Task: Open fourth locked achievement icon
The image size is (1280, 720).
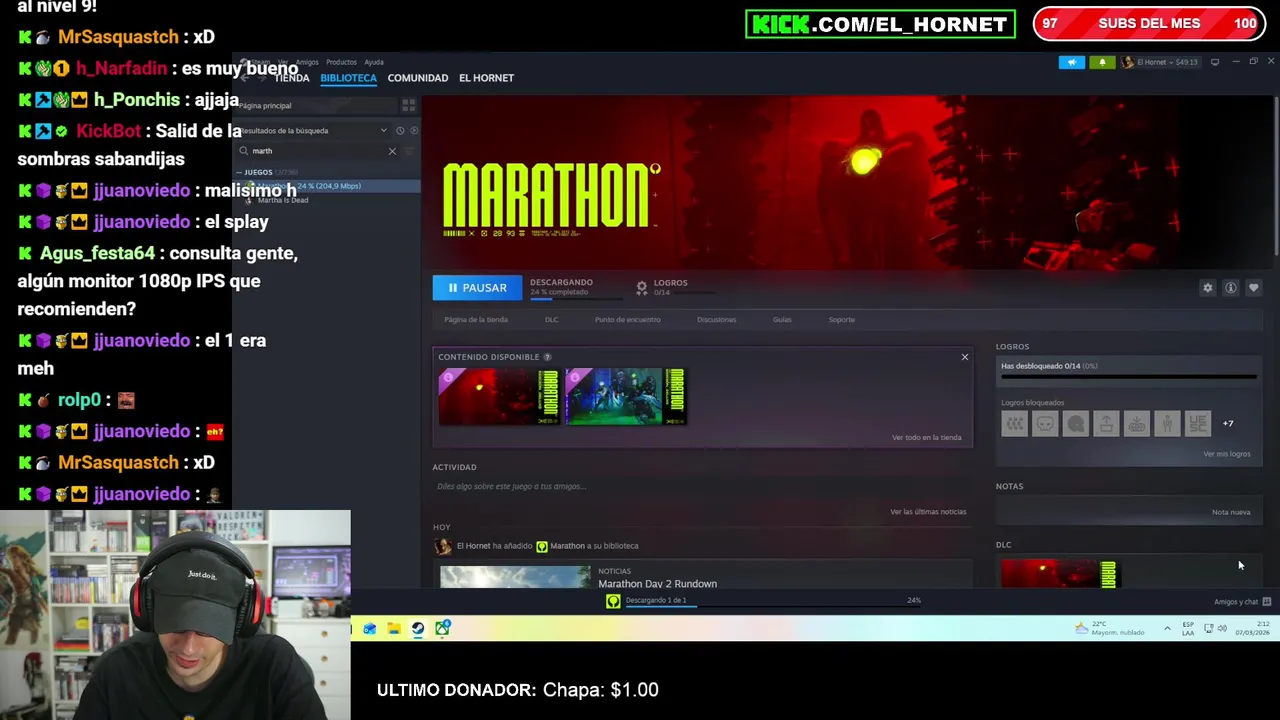Action: (x=1106, y=424)
